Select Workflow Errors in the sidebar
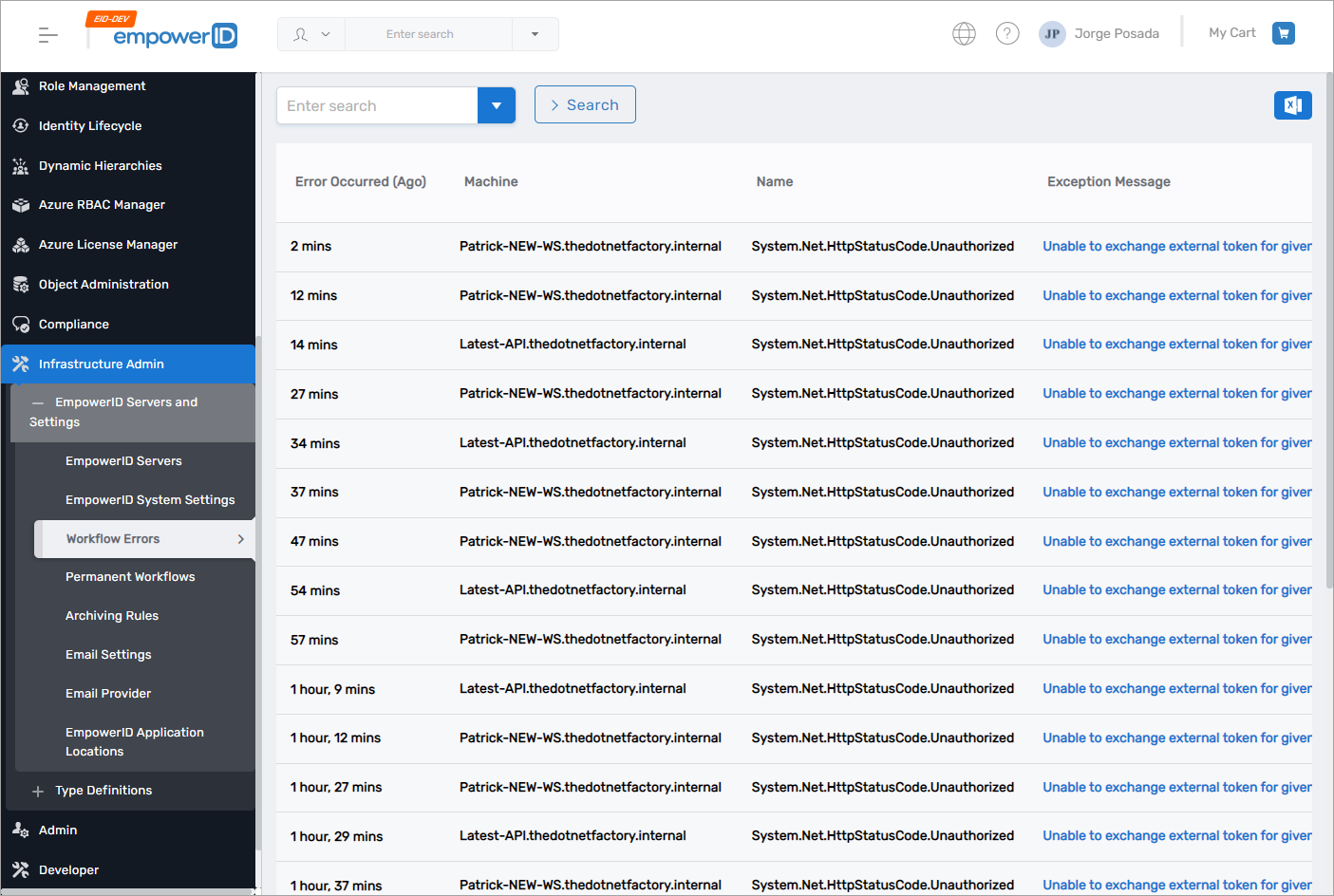 point(112,538)
